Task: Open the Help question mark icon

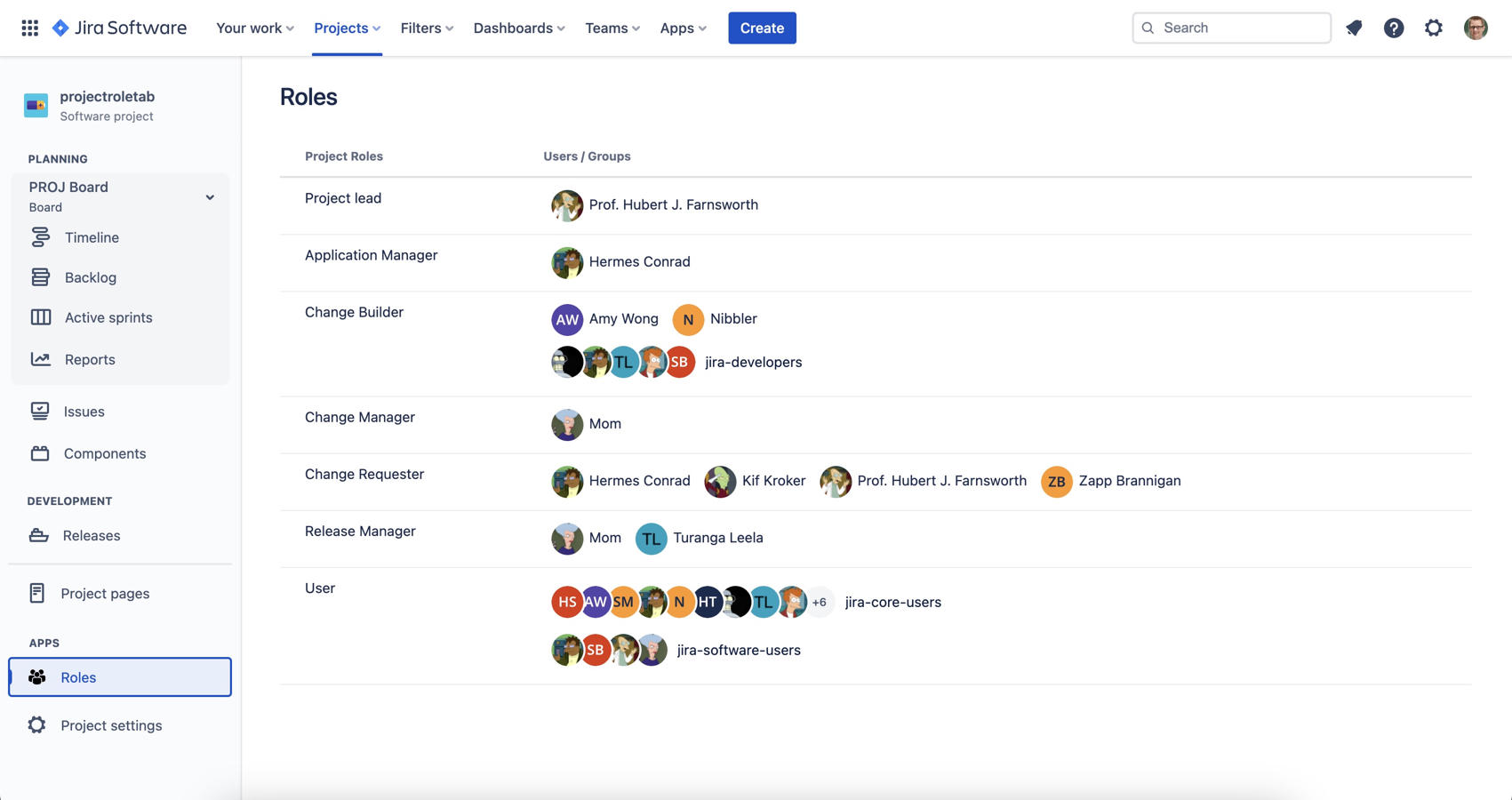Action: (x=1394, y=28)
